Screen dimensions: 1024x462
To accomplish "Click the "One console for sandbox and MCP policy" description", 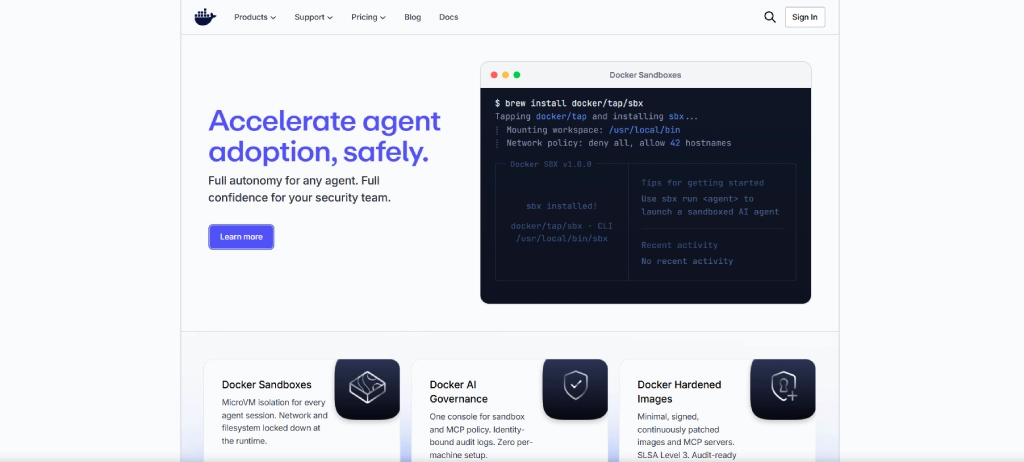I will click(x=481, y=435).
